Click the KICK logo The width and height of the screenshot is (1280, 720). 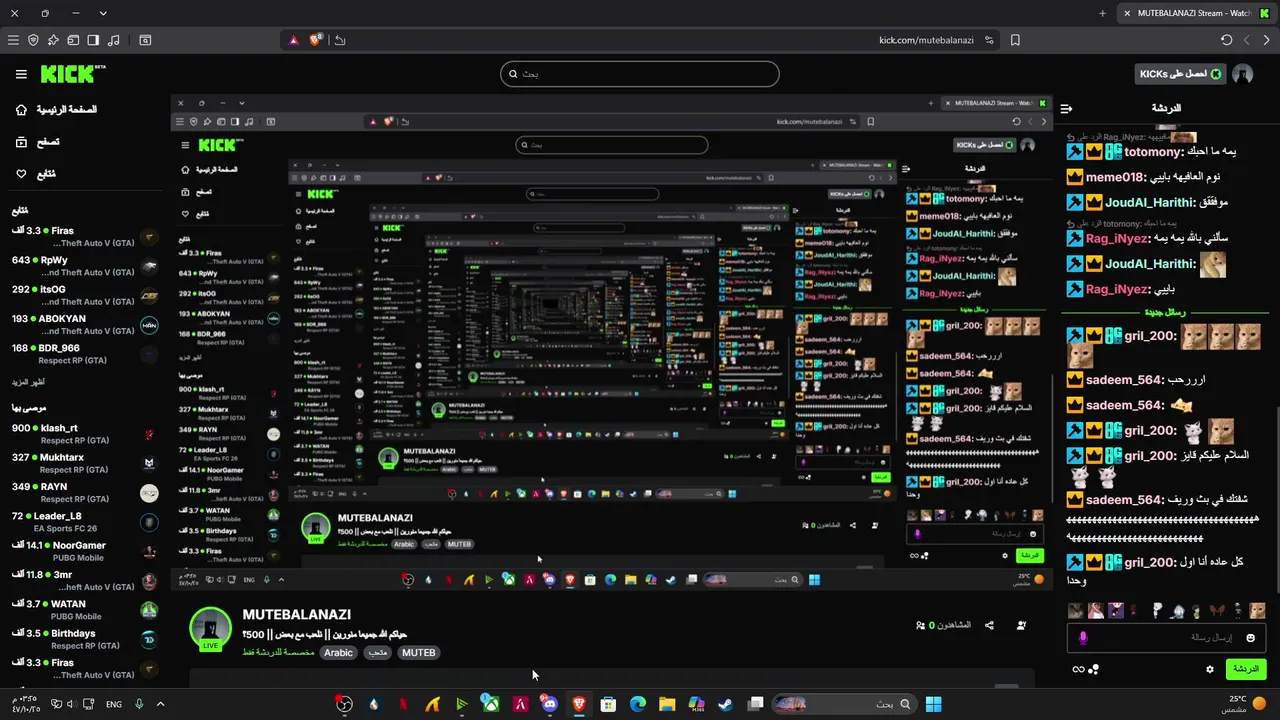click(72, 74)
